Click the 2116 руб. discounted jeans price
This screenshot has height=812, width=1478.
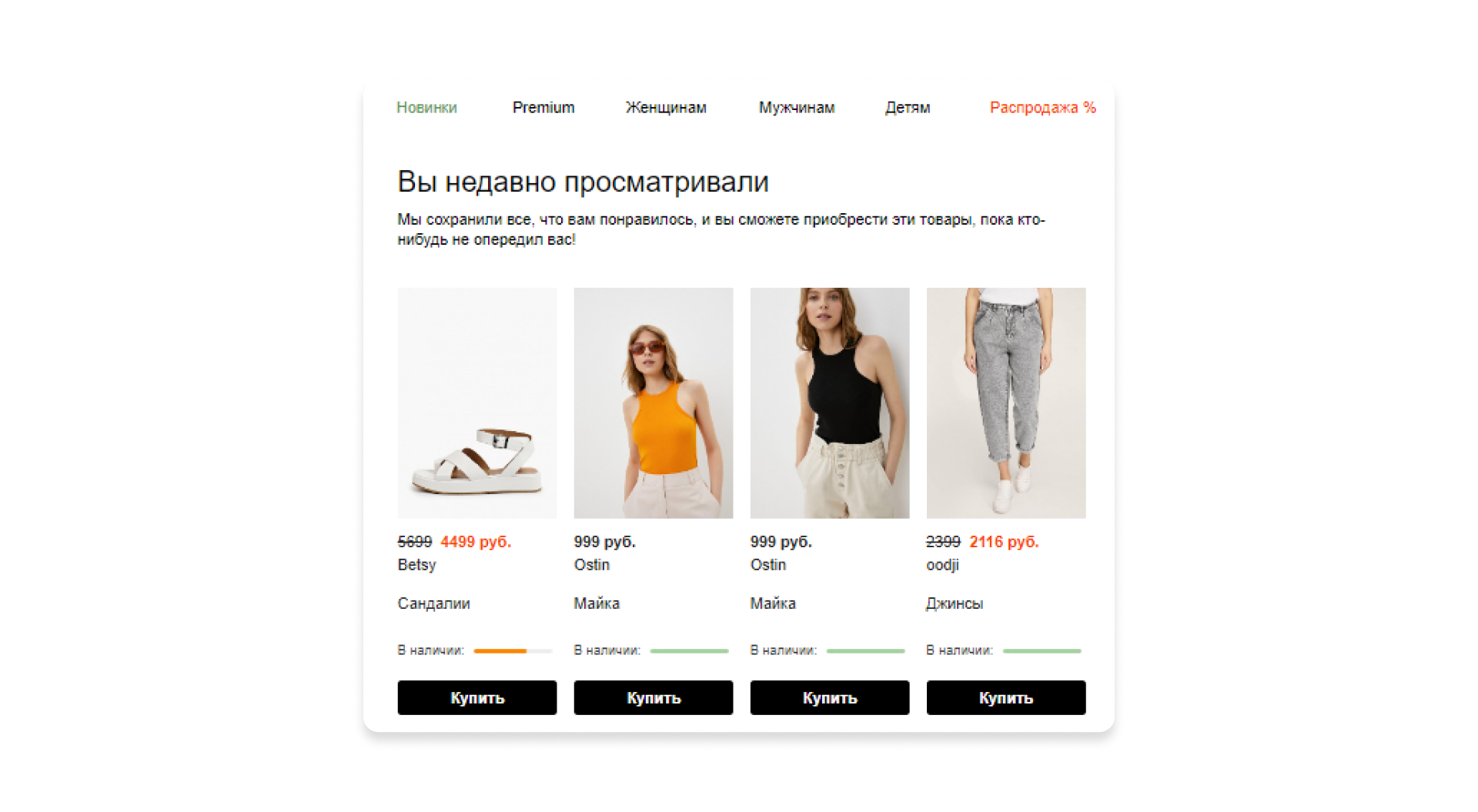pyautogui.click(x=1004, y=542)
